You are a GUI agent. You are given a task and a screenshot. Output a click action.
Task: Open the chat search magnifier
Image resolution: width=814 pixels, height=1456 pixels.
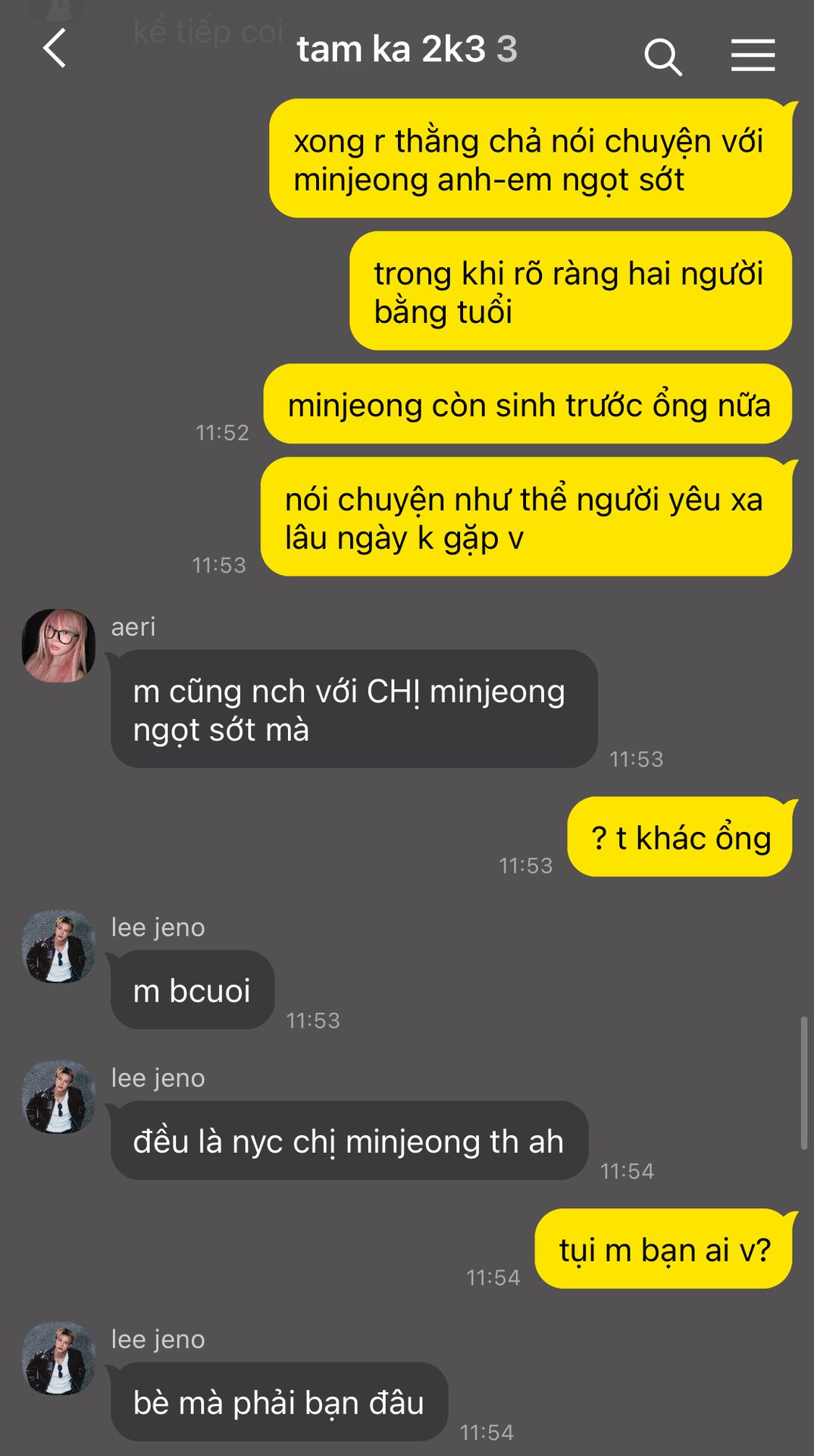point(663,57)
